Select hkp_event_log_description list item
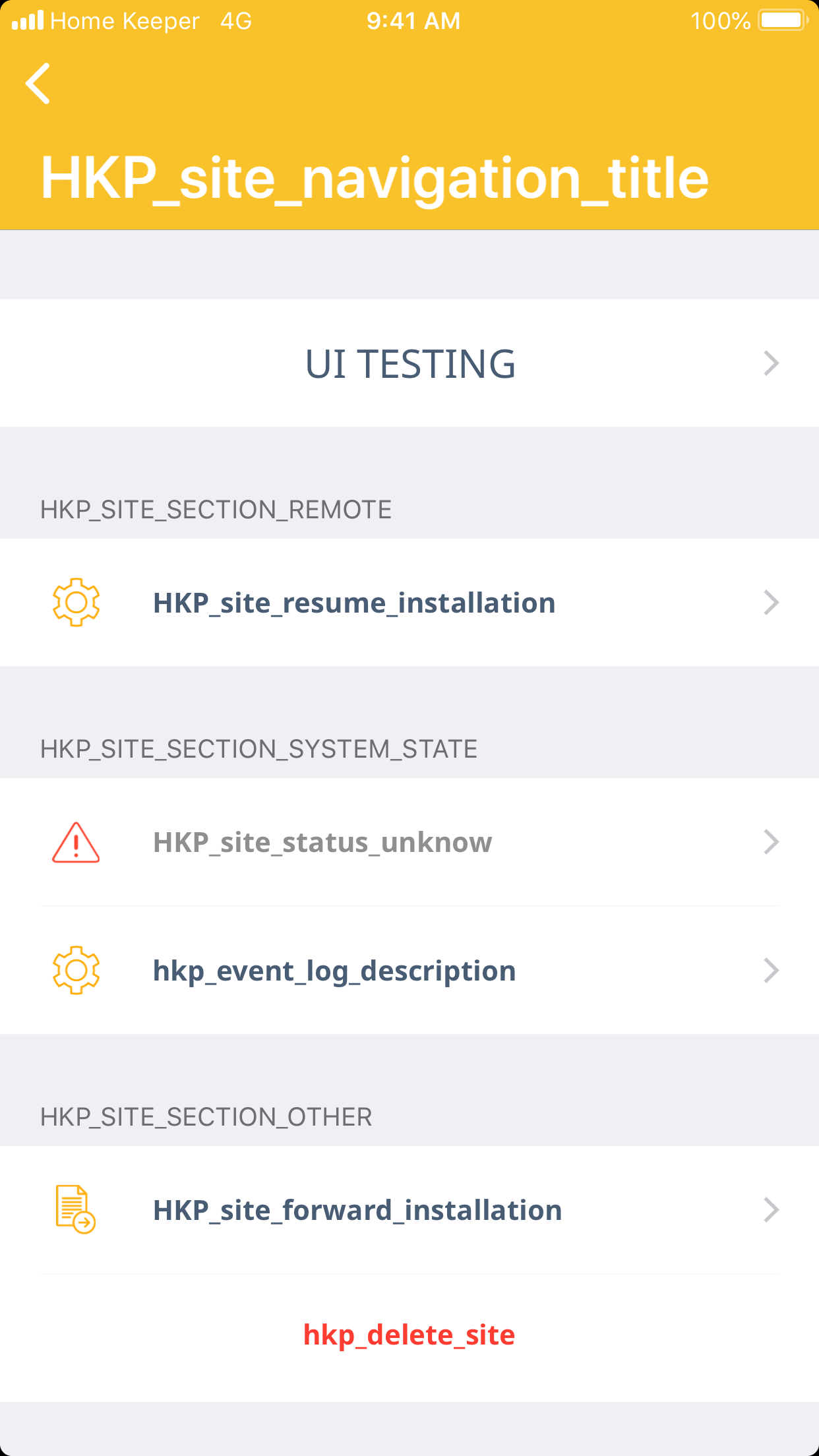Screen dimensions: 819x1456 [x=334, y=971]
